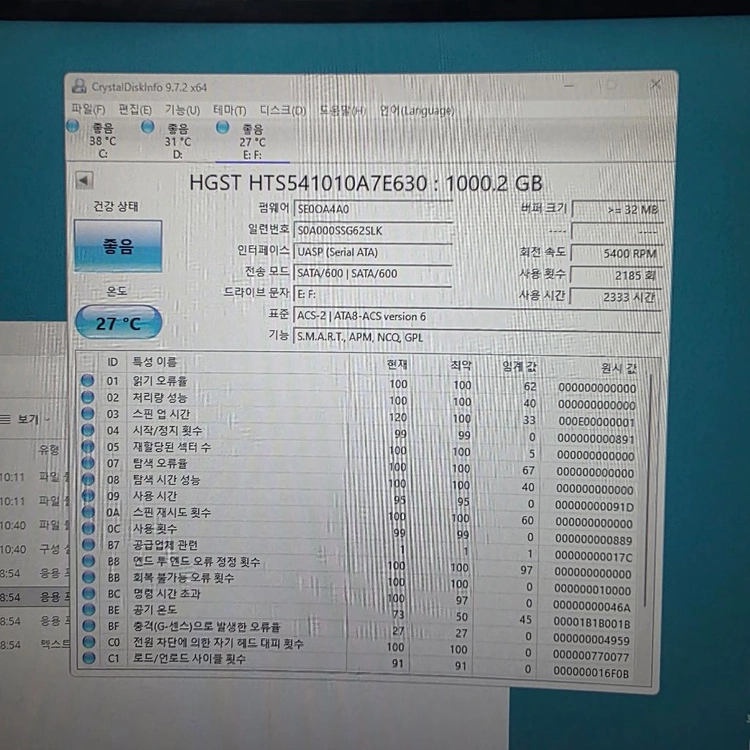Open the 편집(E) menu
The width and height of the screenshot is (750, 750).
click(135, 110)
